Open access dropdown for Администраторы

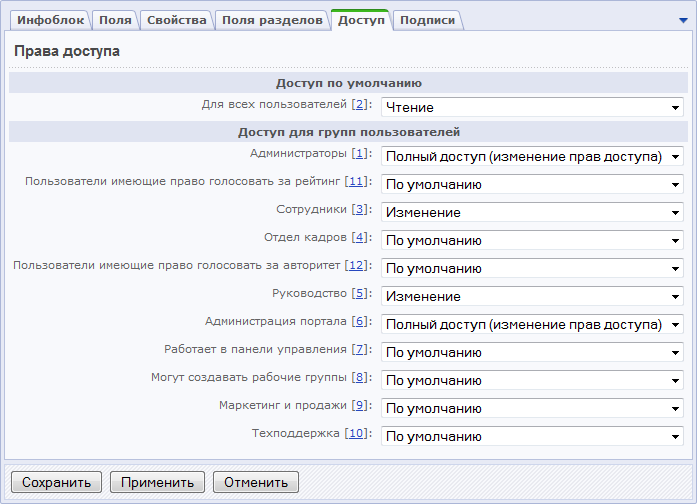[530, 157]
